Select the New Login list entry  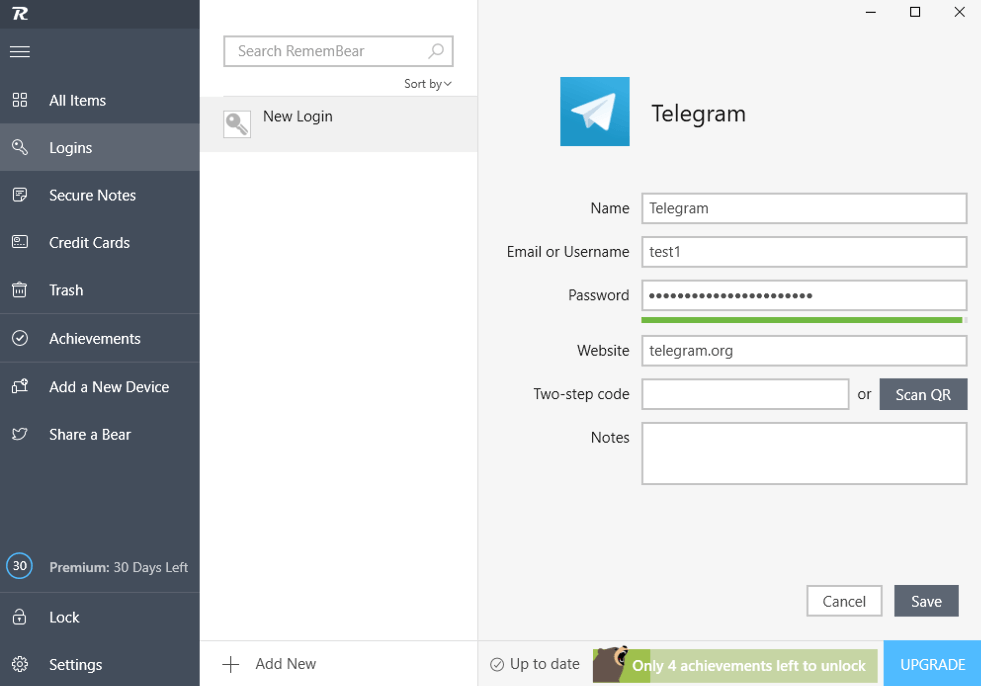point(338,124)
